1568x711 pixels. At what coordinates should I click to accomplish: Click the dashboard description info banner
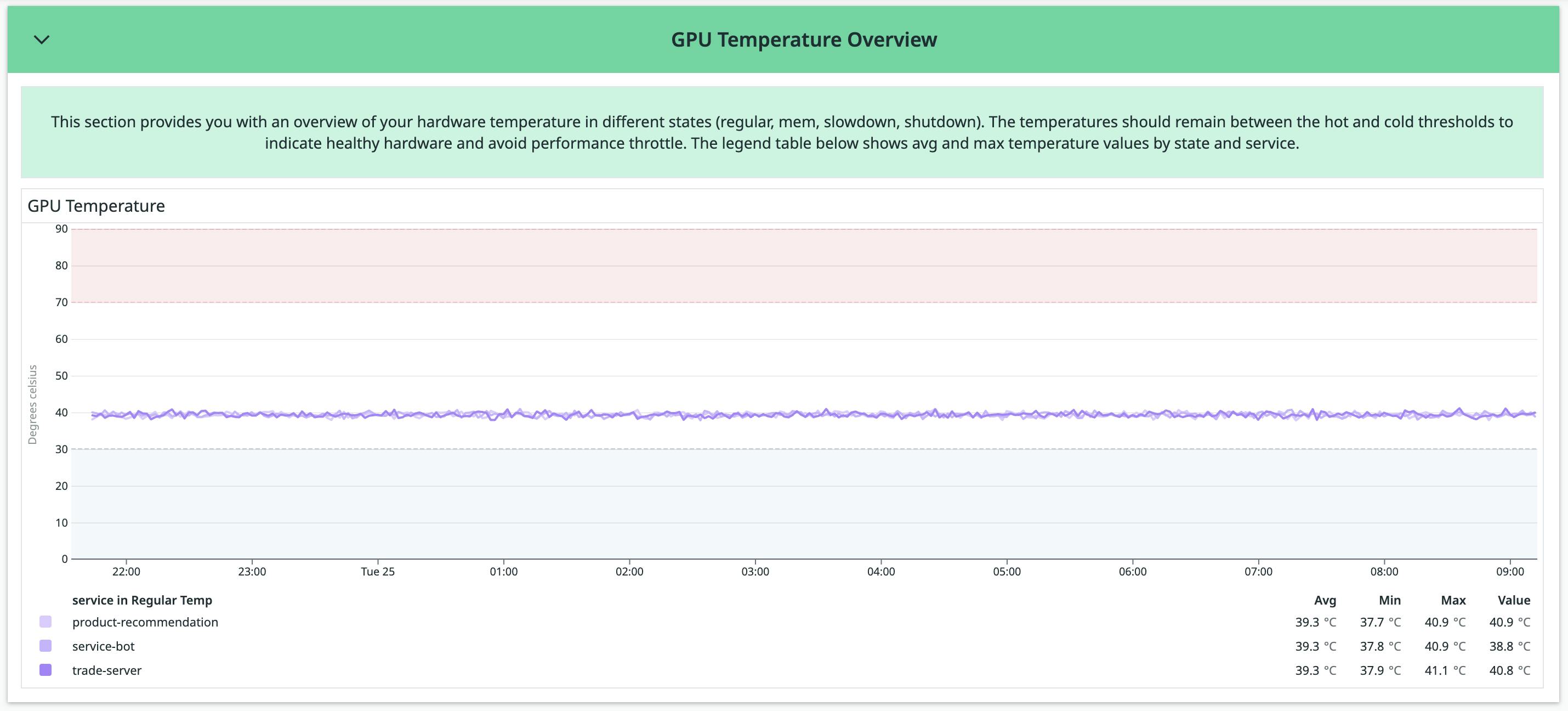pos(783,132)
